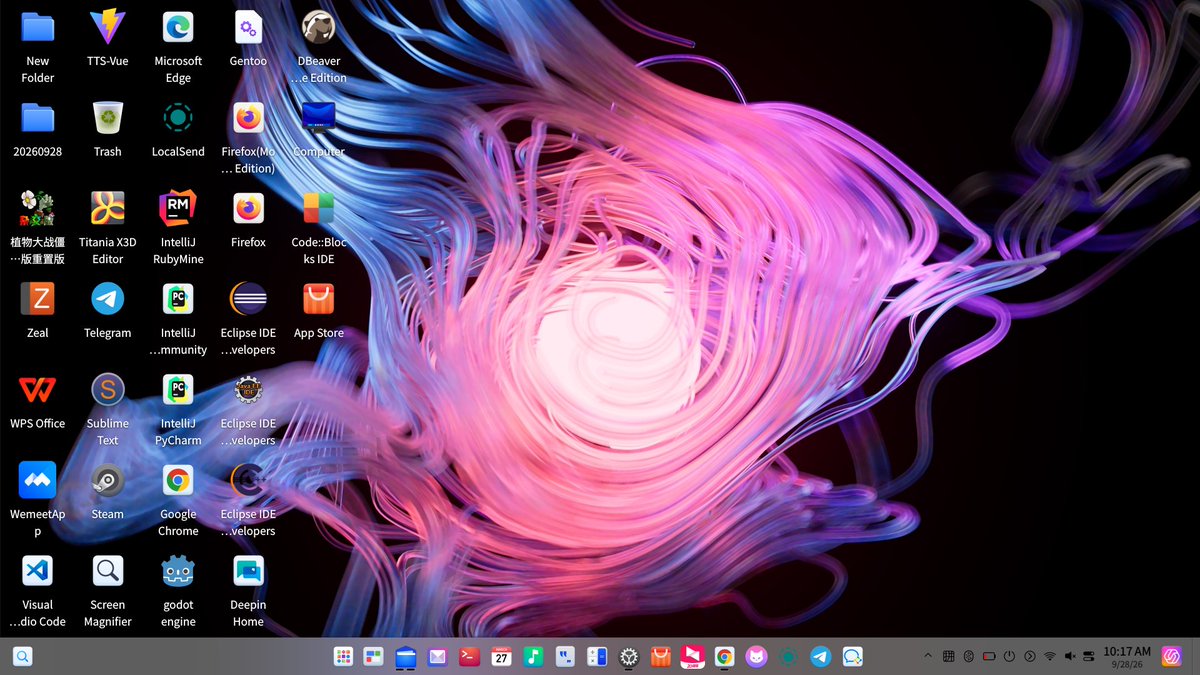The image size is (1200, 675).
Task: Open the quick settings toggles panel
Action: [1089, 657]
